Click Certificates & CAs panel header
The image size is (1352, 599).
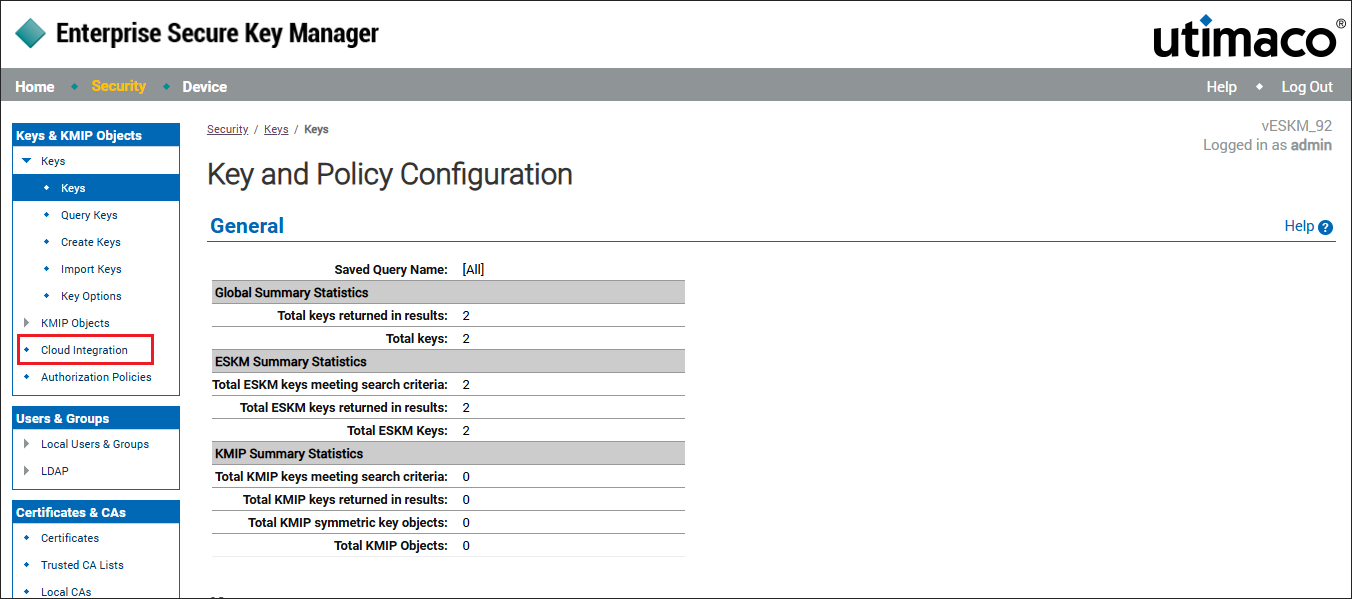[x=96, y=512]
